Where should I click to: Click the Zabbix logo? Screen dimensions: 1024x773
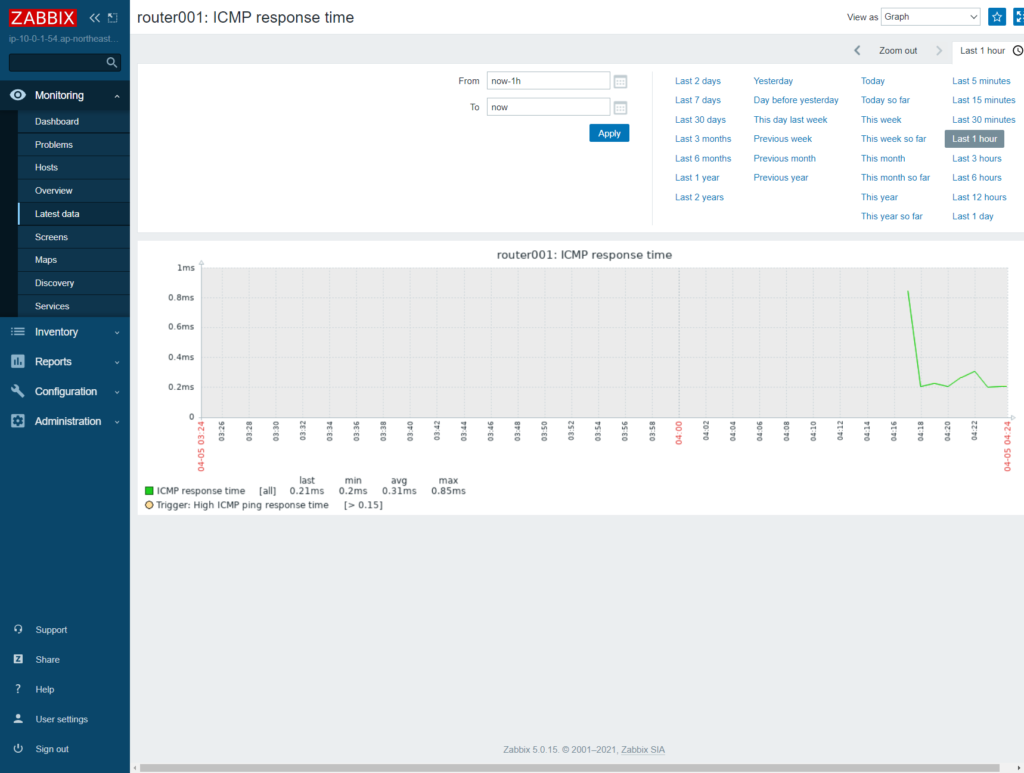pyautogui.click(x=42, y=17)
